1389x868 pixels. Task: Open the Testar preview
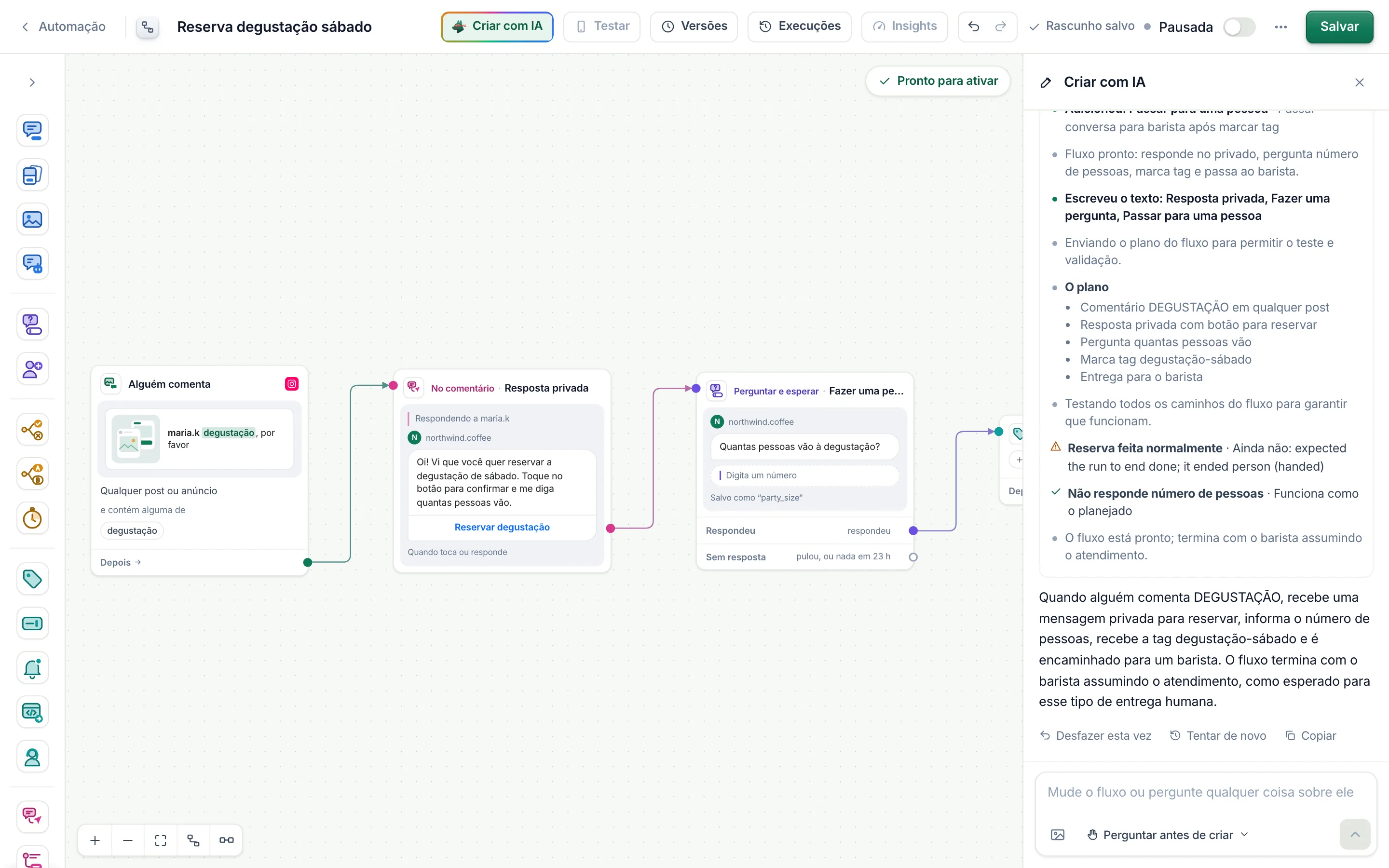click(601, 27)
